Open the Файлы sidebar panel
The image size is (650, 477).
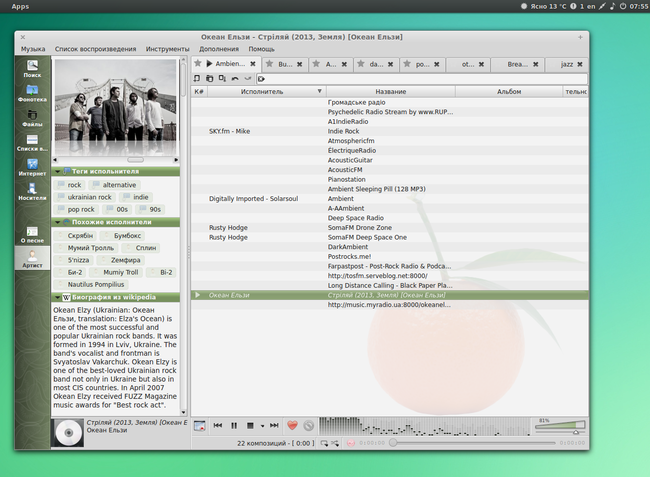(32, 117)
